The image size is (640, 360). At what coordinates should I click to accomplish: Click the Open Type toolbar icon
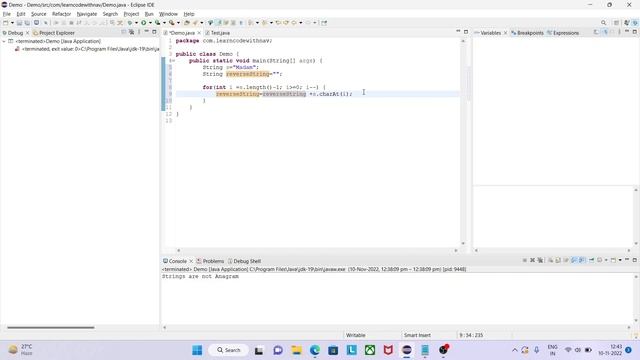coord(187,23)
